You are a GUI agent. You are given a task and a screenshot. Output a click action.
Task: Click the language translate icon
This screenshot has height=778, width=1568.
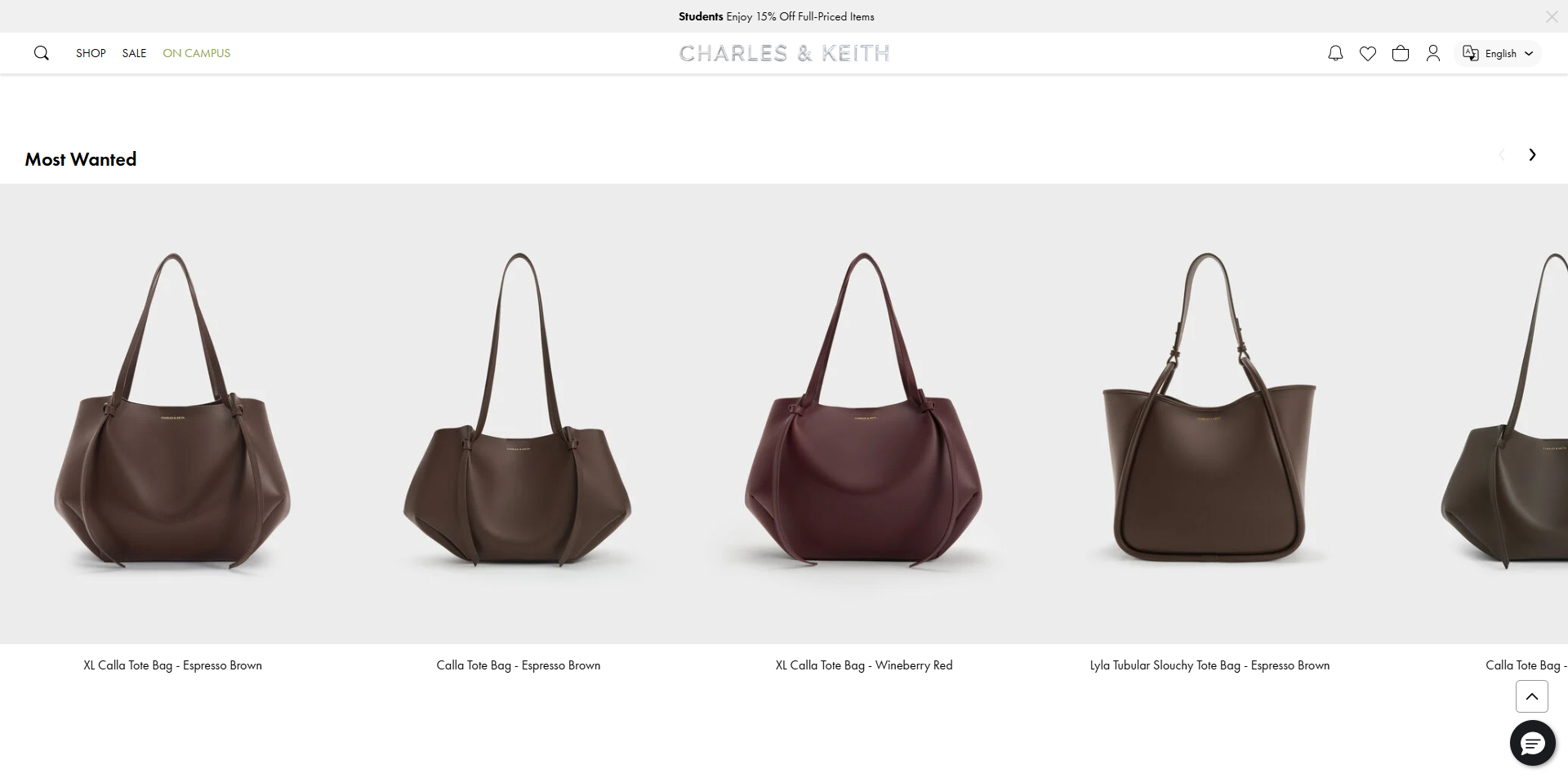(1471, 53)
